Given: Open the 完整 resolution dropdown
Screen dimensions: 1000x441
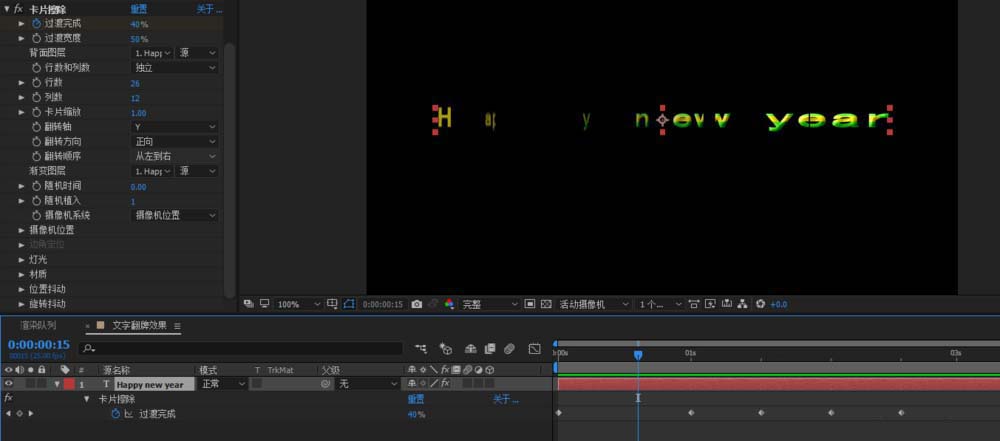Looking at the screenshot, I should [489, 304].
